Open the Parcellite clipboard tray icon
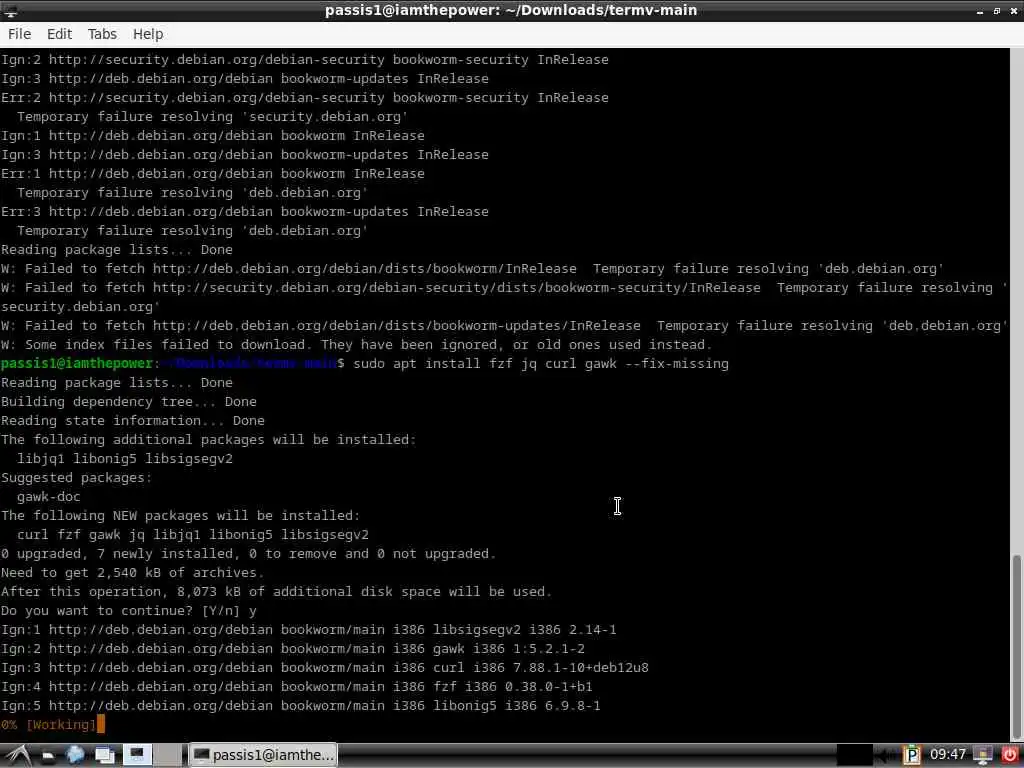This screenshot has width=1024, height=768. (912, 756)
